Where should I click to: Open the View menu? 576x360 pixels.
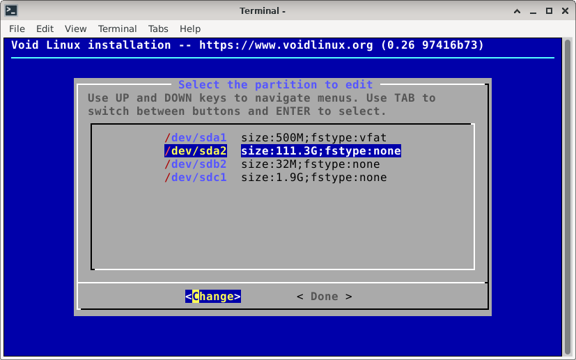(76, 29)
